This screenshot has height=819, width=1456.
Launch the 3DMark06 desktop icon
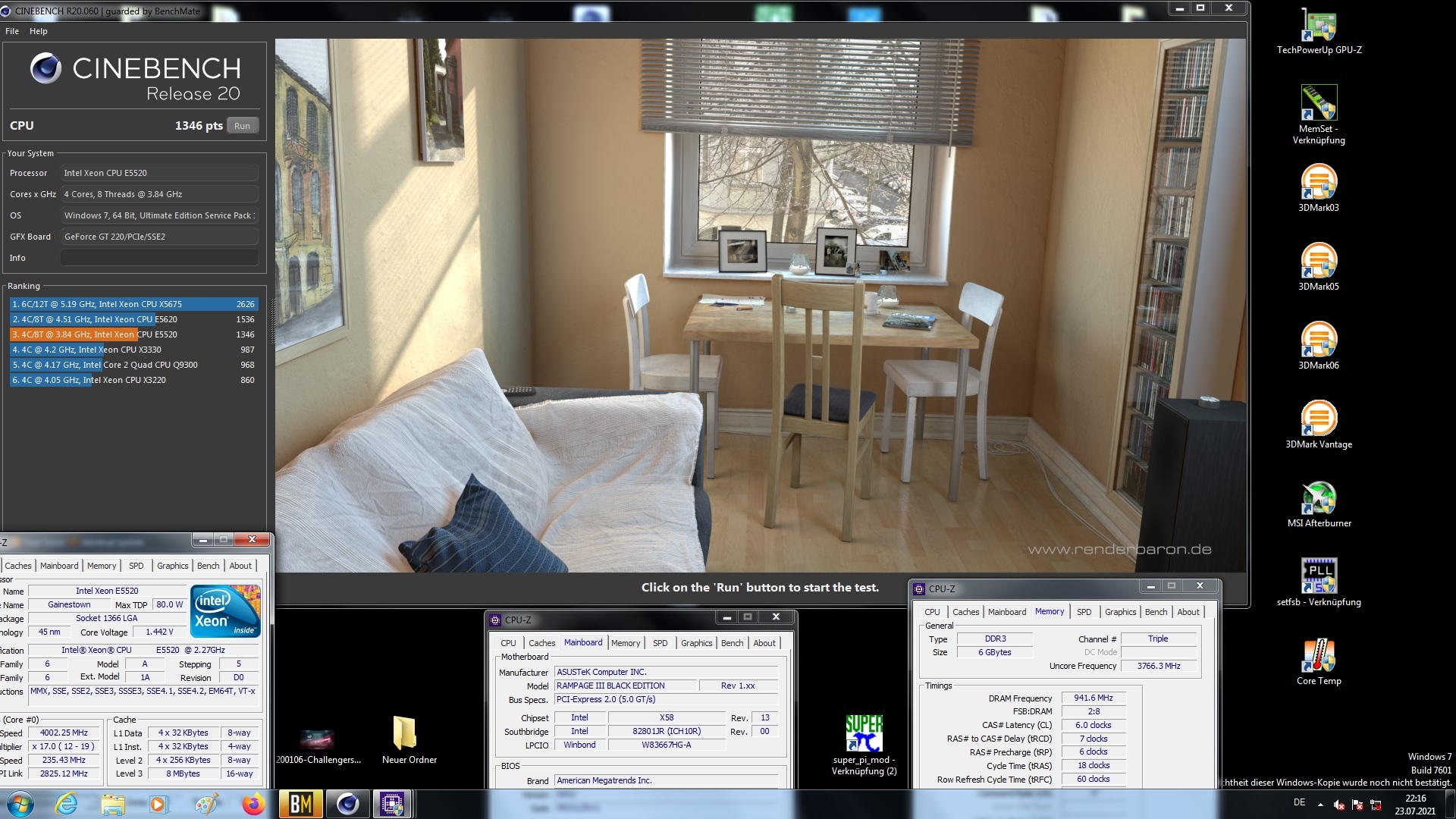1319,346
